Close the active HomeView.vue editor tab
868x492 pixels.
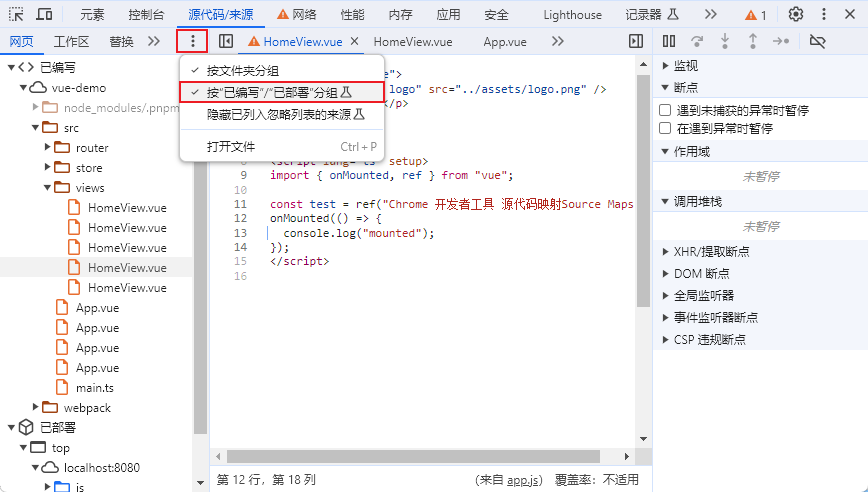click(x=355, y=42)
